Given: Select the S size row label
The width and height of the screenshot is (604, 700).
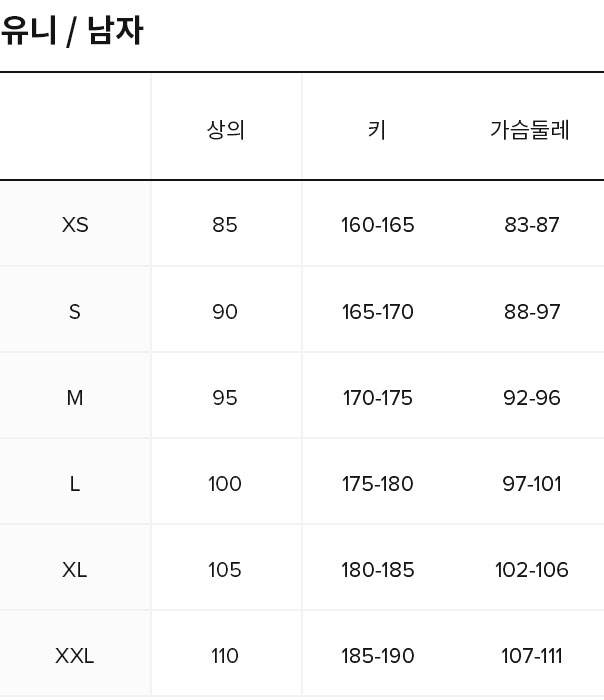Looking at the screenshot, I should pyautogui.click(x=75, y=312).
